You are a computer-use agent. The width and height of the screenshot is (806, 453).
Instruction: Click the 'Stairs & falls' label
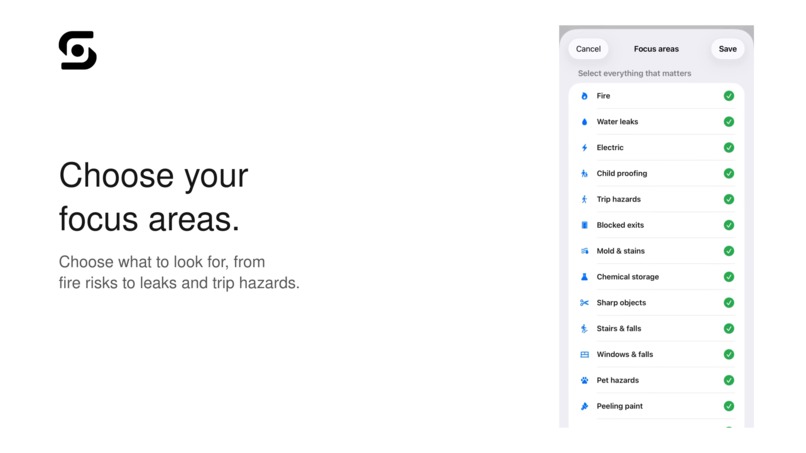(618, 329)
